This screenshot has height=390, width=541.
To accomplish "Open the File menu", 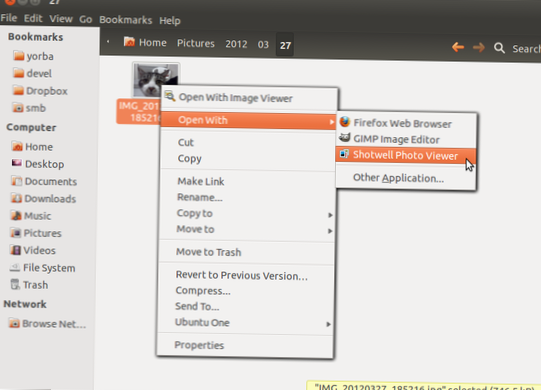I will (x=9, y=18).
